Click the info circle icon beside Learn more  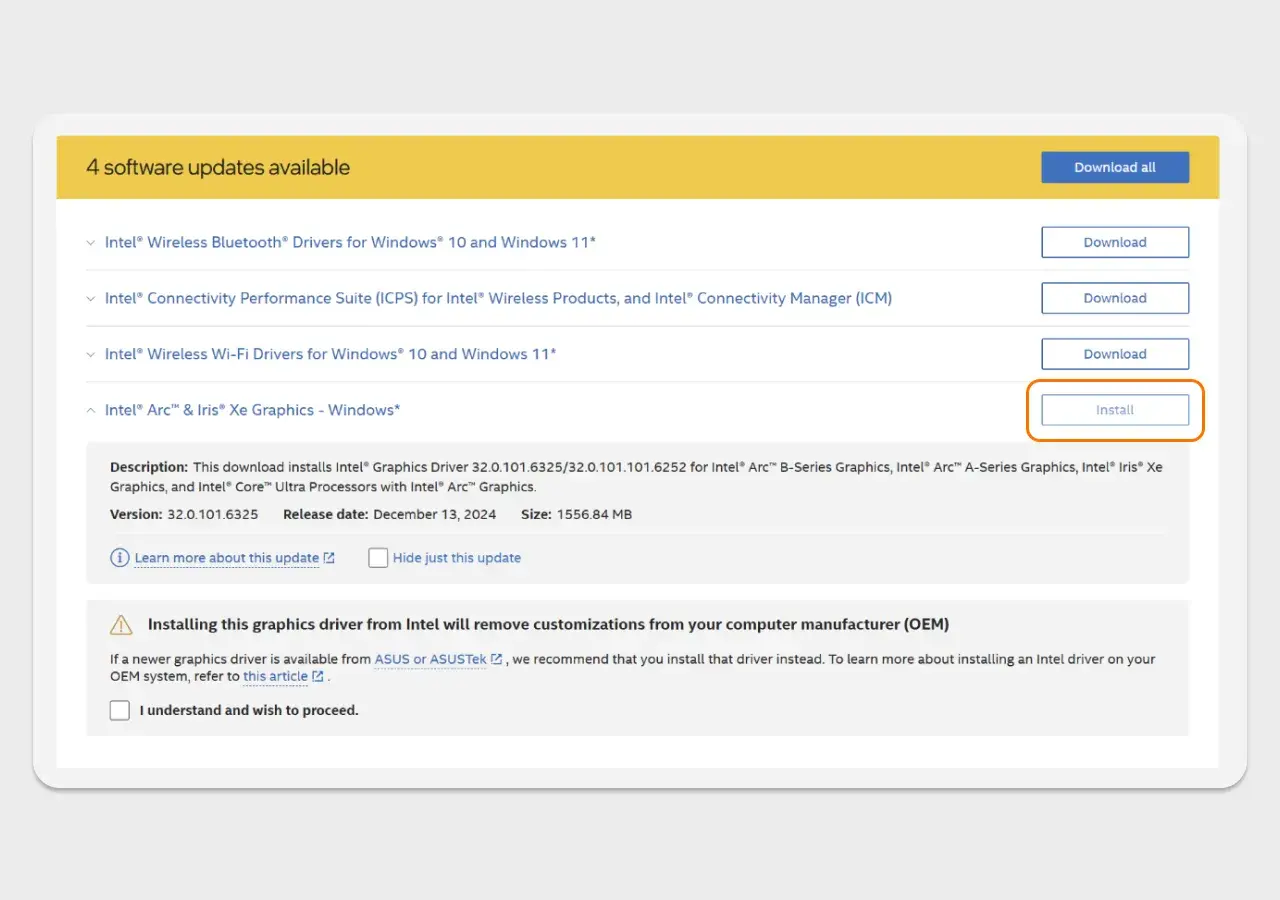(x=120, y=558)
